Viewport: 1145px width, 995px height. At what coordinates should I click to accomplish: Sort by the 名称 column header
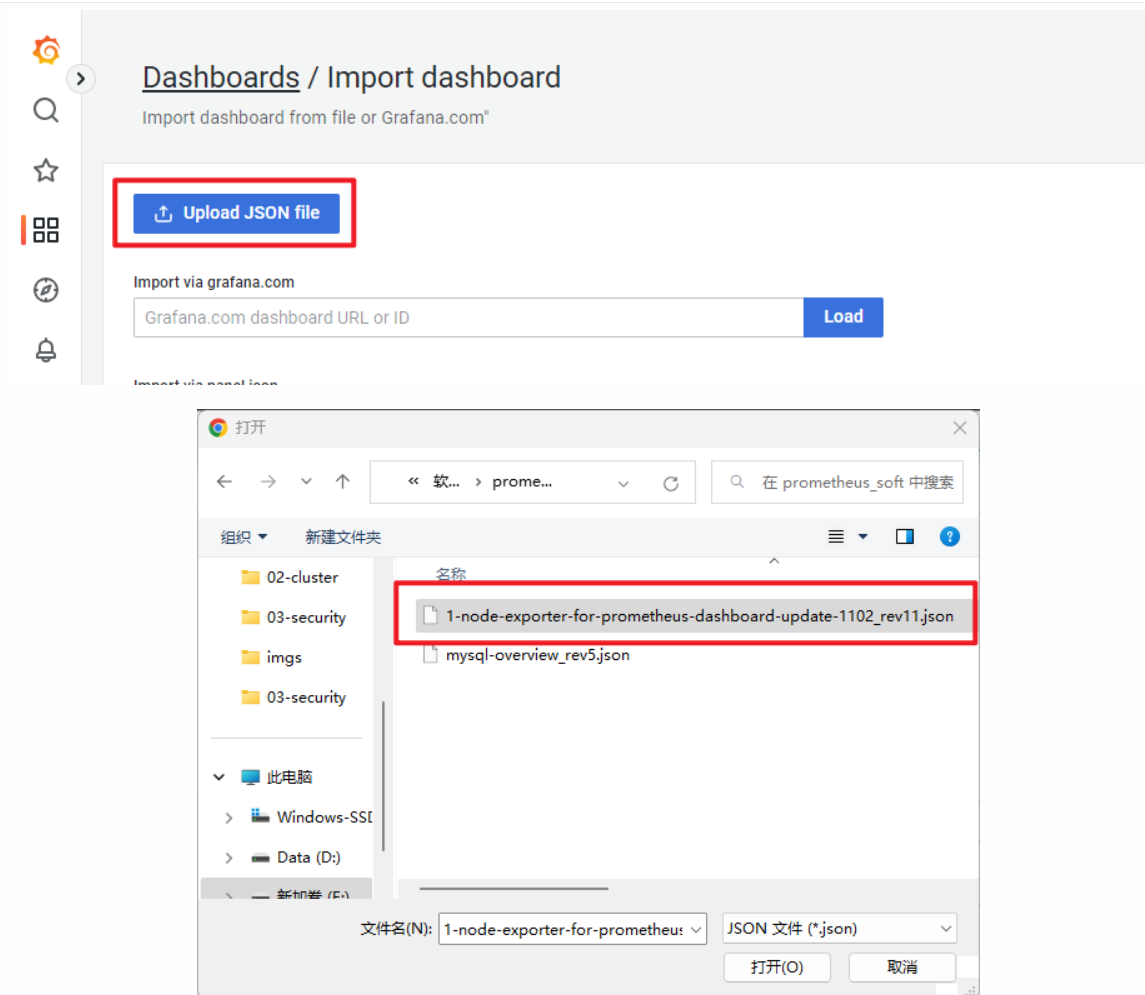[451, 574]
